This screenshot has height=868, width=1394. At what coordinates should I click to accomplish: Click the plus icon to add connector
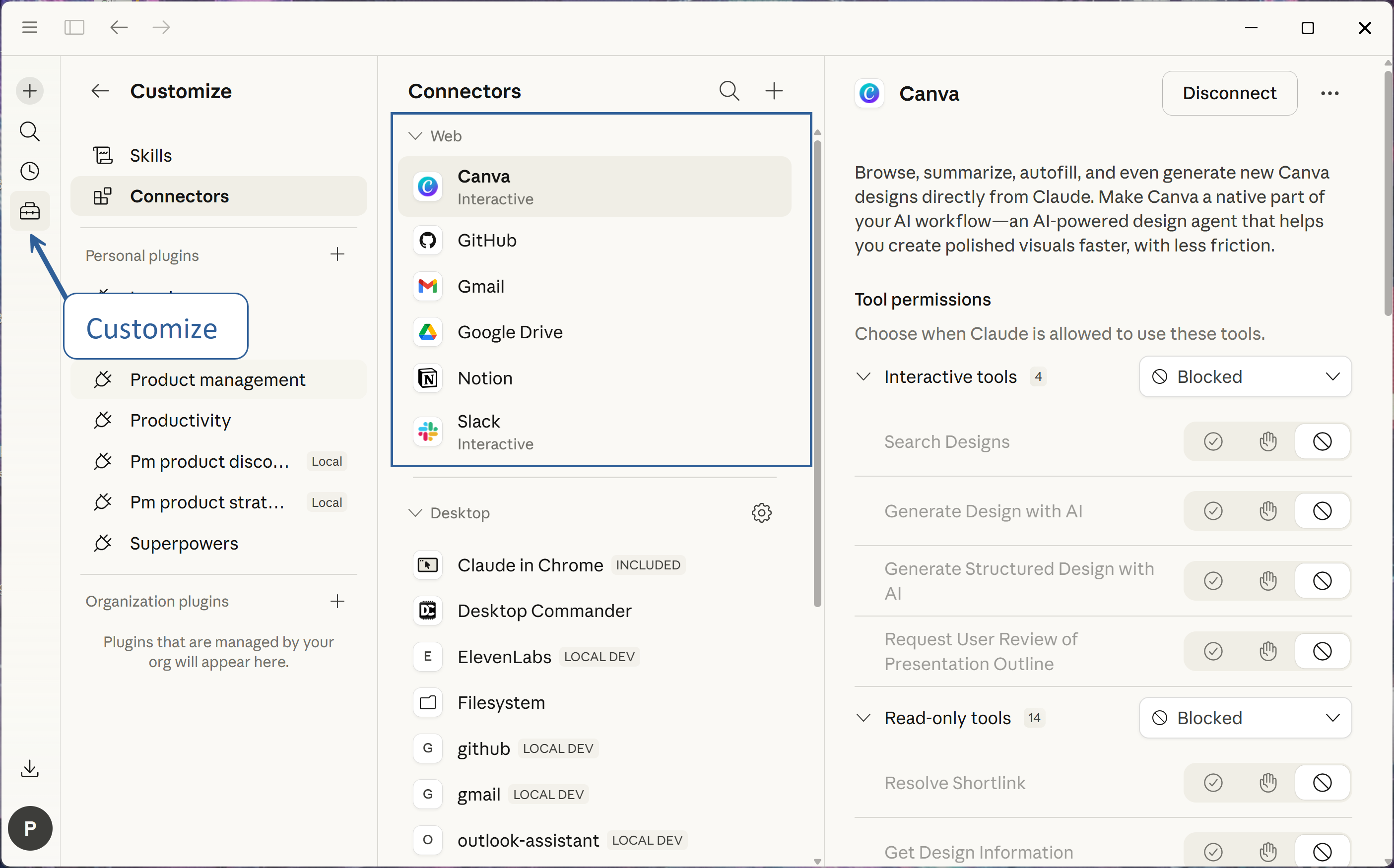[774, 91]
